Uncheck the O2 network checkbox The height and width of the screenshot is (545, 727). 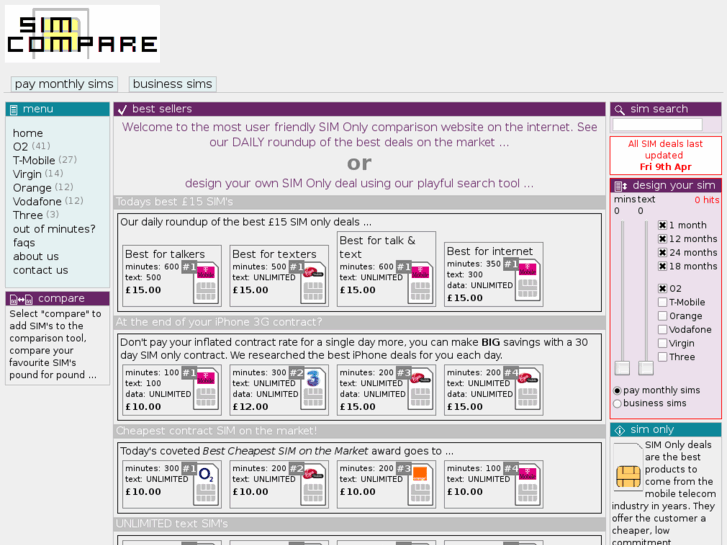(662, 289)
